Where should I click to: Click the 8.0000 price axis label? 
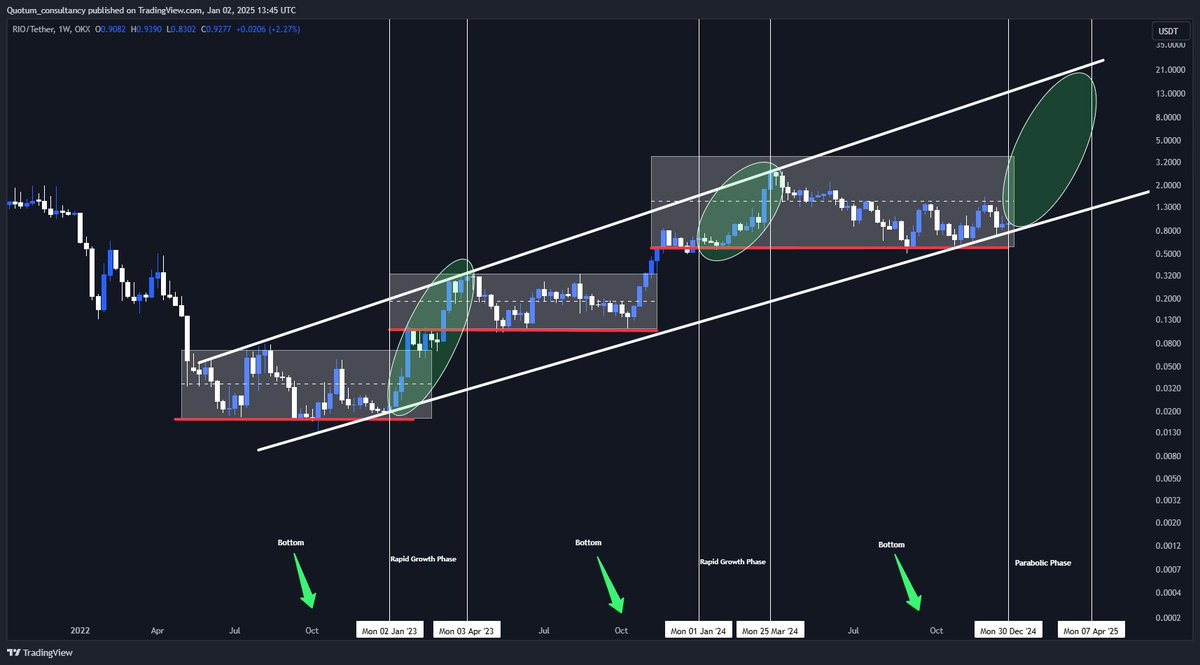point(1169,116)
